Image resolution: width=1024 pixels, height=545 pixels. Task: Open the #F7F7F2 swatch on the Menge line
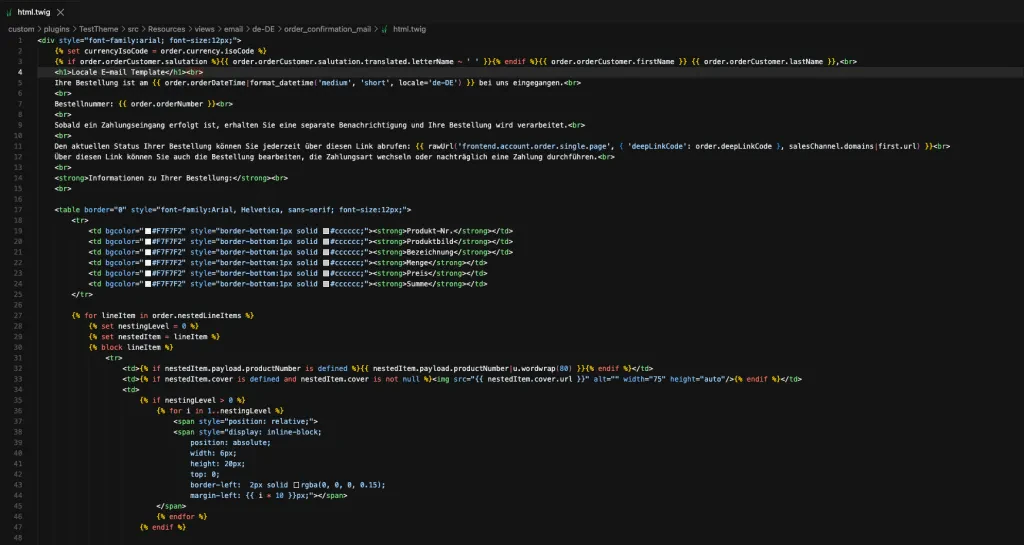tap(148, 263)
